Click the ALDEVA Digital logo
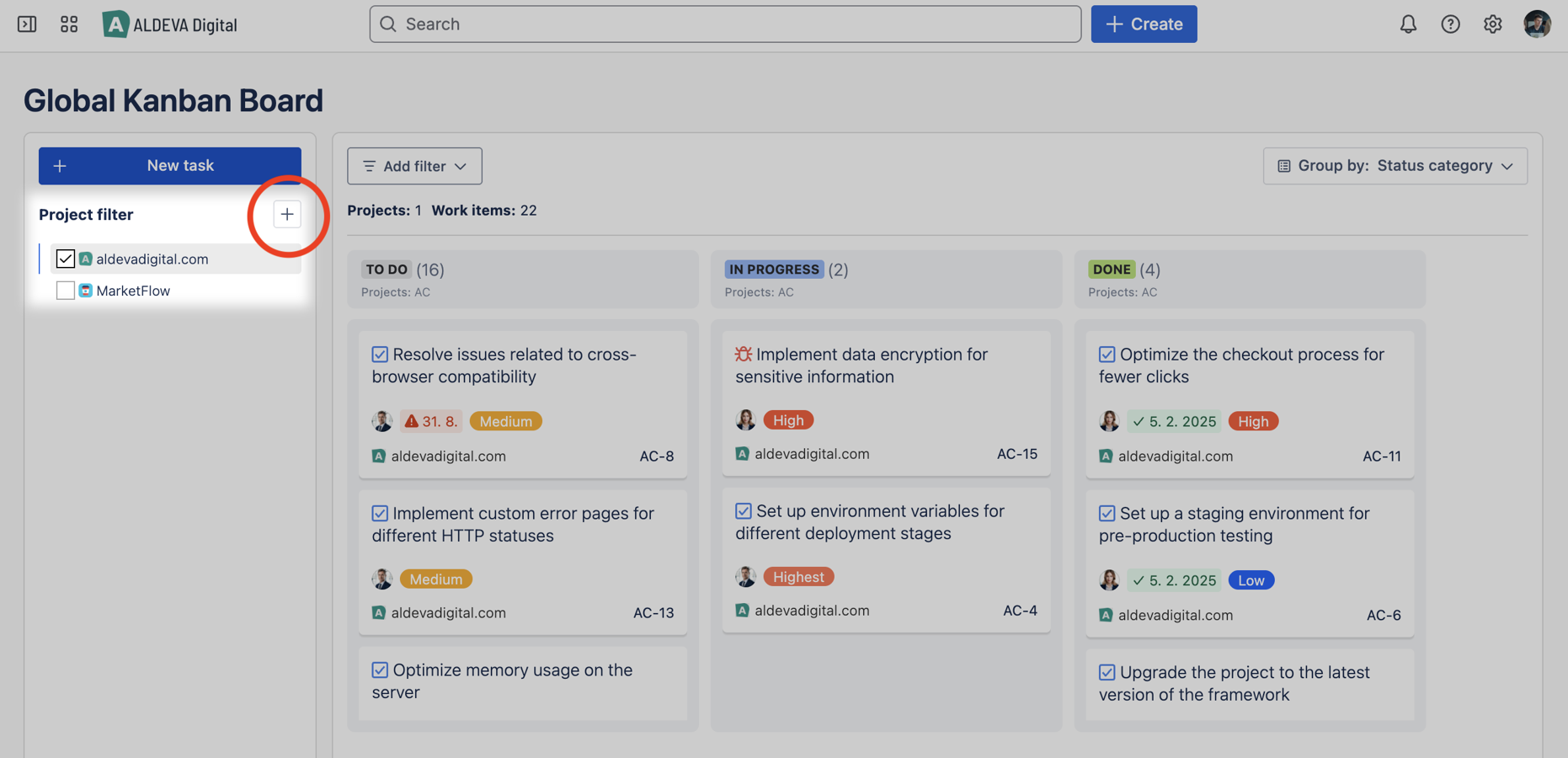Image resolution: width=1568 pixels, height=758 pixels. 170,24
